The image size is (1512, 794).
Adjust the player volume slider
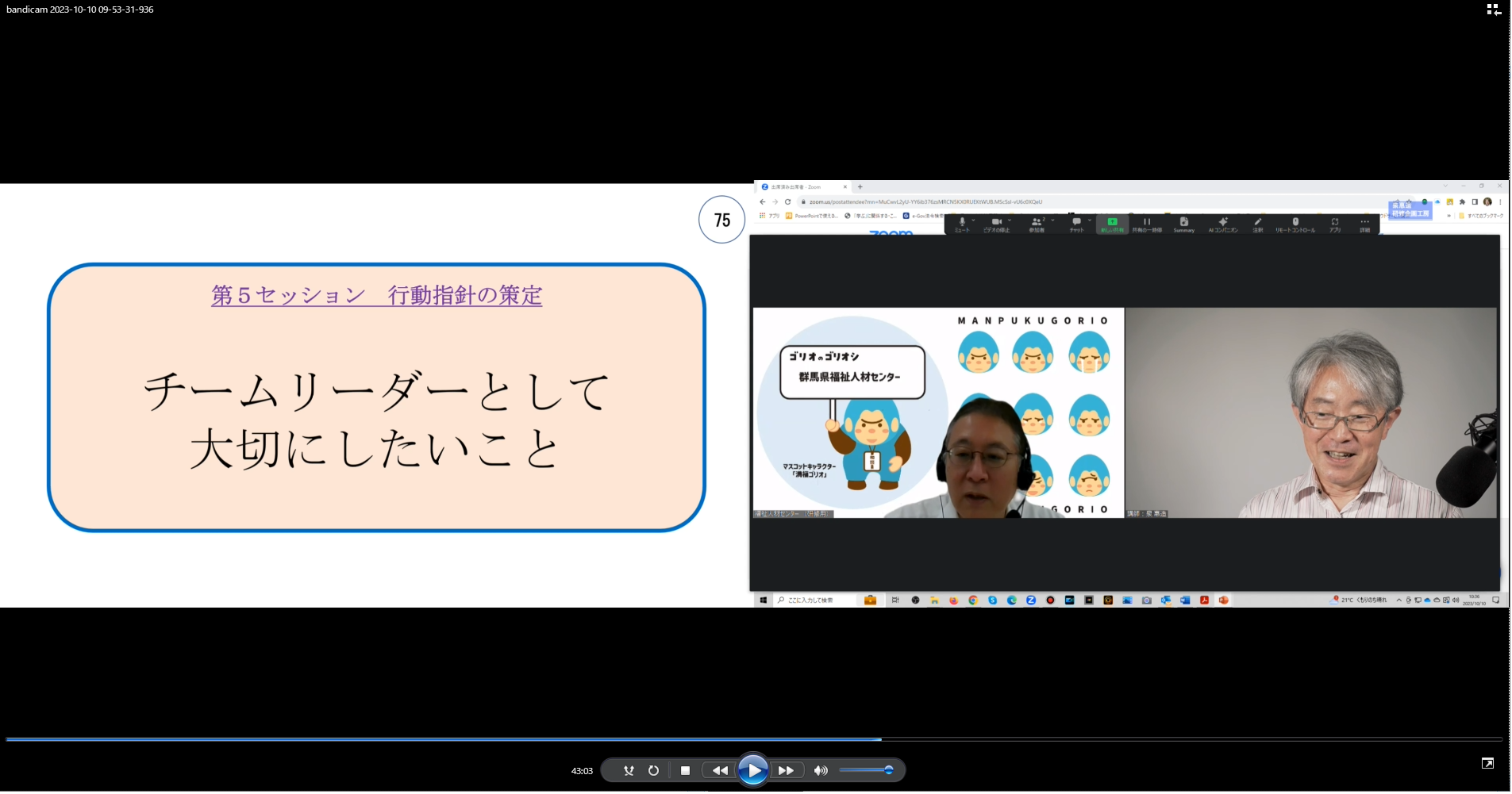[866, 770]
